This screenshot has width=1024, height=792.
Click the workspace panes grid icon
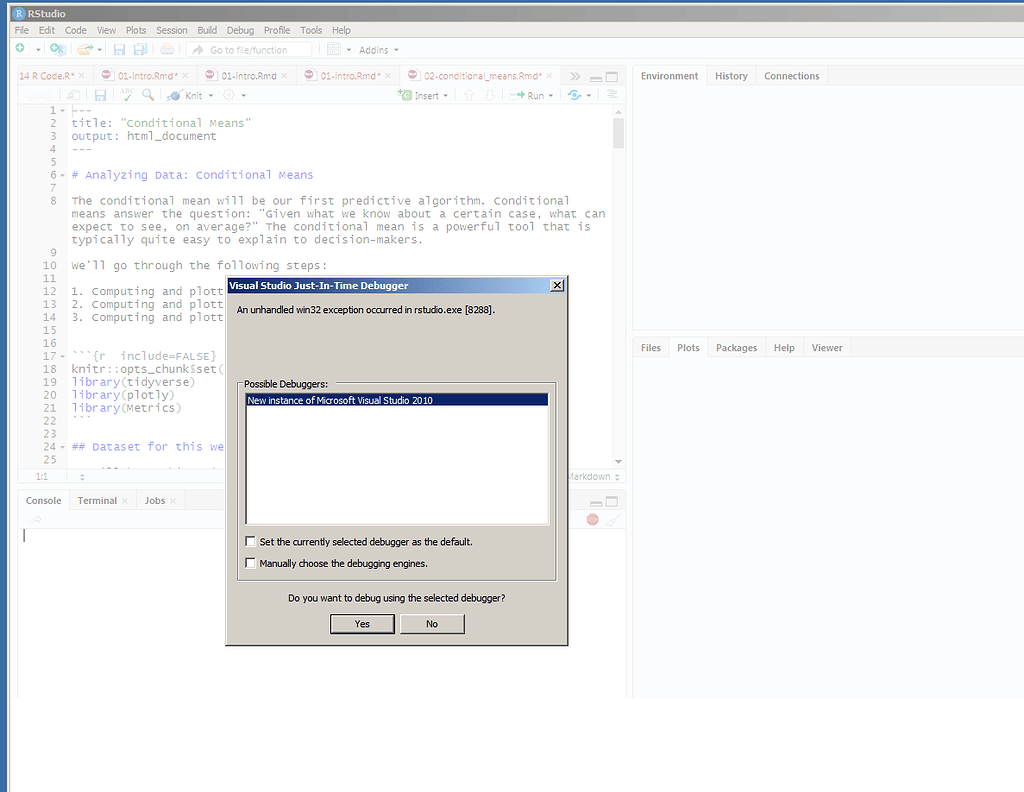334,49
